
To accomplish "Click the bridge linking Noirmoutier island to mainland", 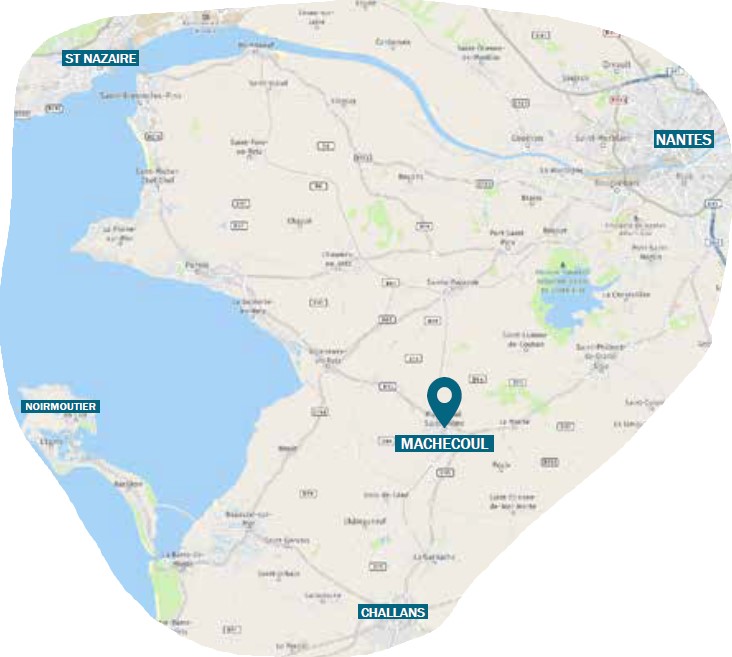I will point(175,510).
